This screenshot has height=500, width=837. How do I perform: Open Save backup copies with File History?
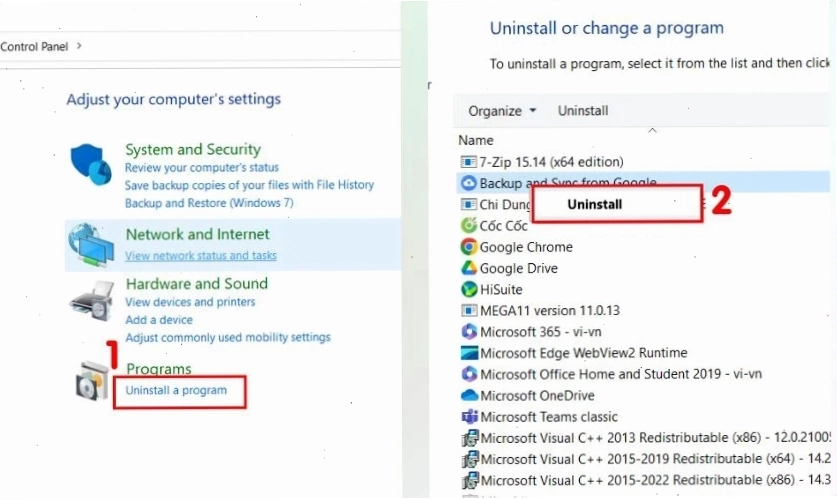click(x=249, y=185)
